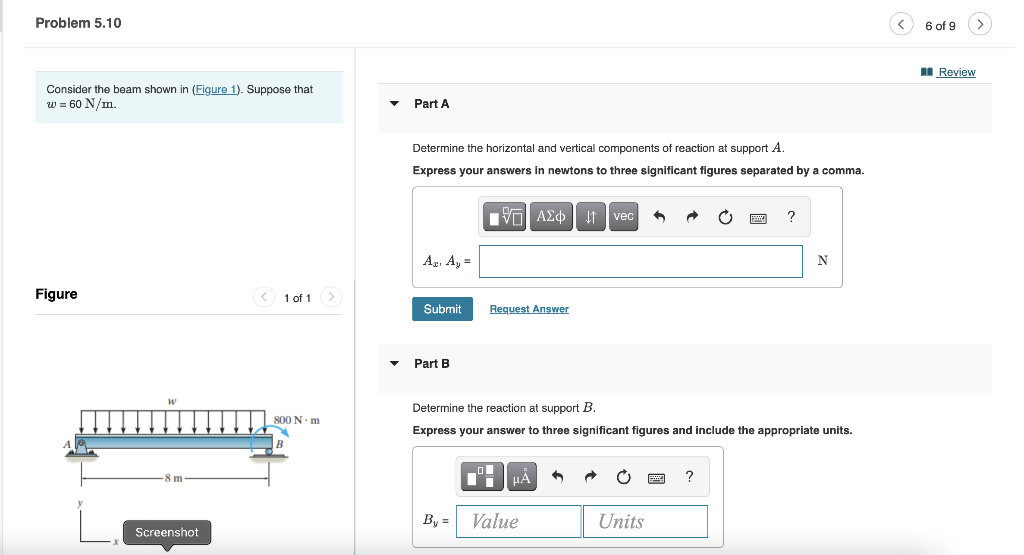The image size is (1024, 555).
Task: Go to next problem with right arrow
Action: (980, 24)
